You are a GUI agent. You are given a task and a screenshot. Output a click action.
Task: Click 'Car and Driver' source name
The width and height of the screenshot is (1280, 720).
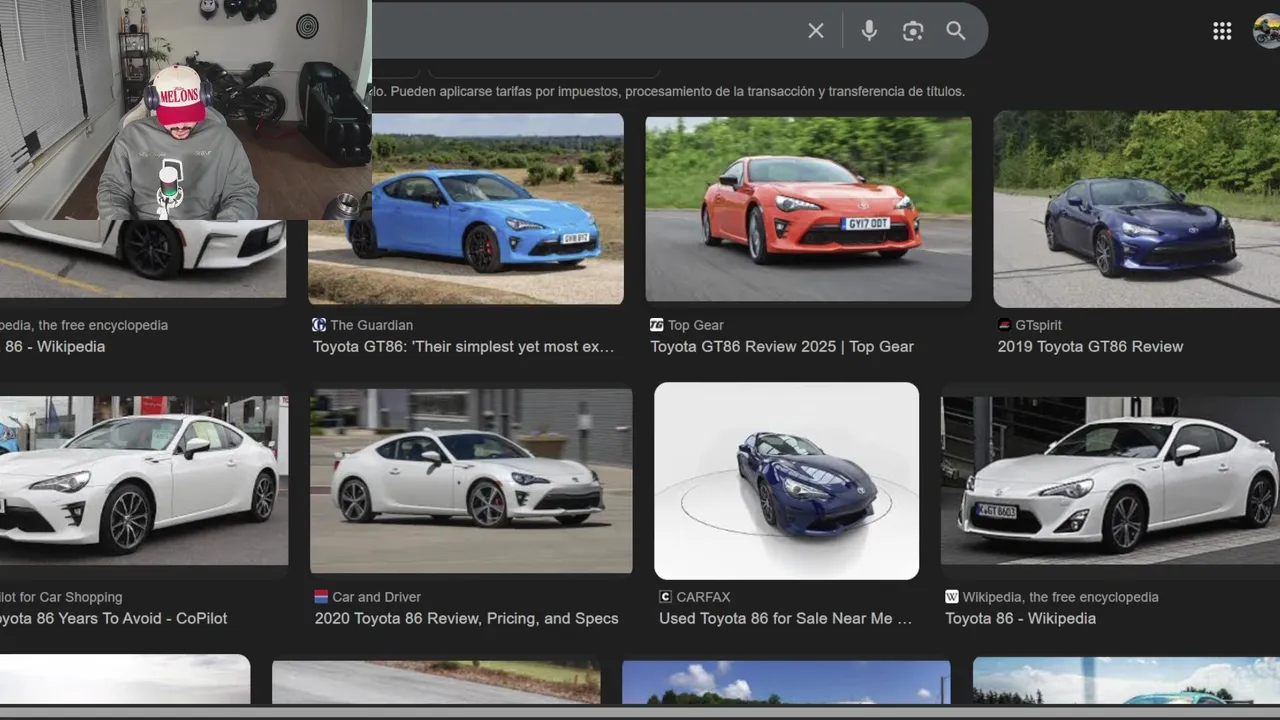(377, 597)
